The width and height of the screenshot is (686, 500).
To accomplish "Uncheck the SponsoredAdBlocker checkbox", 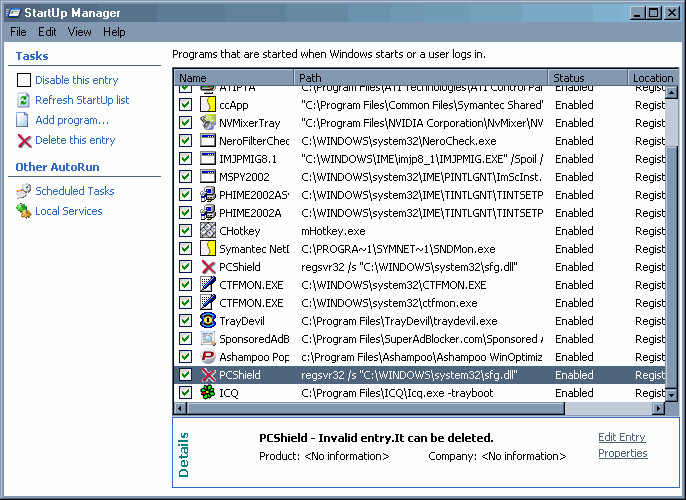I will coord(186,339).
